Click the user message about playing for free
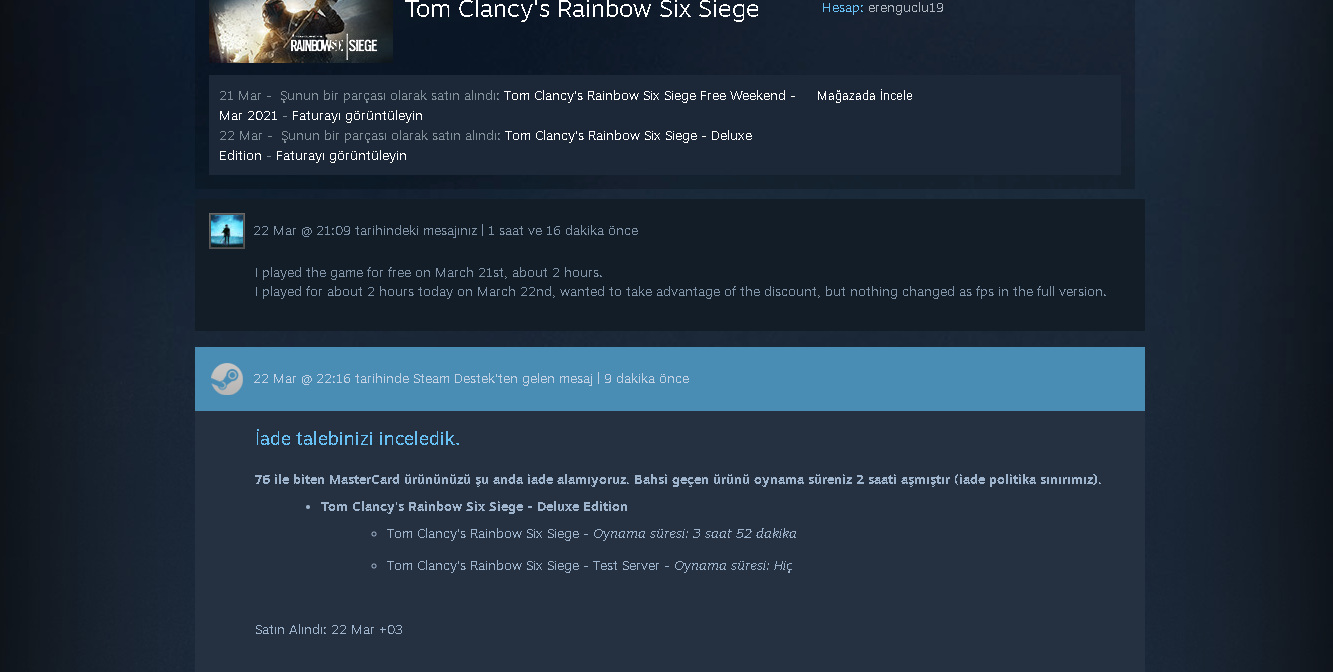 (680, 282)
